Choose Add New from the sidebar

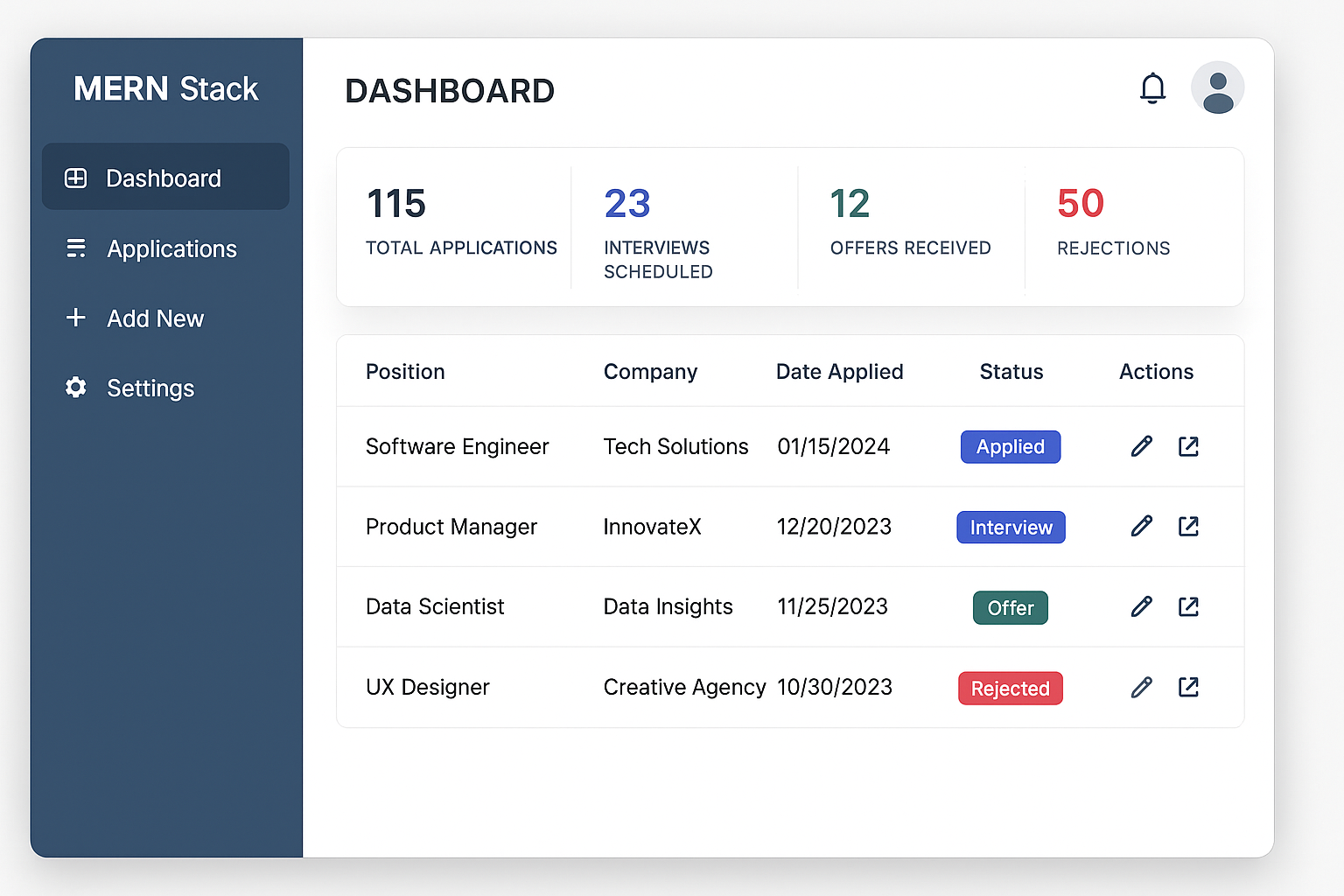(x=154, y=318)
